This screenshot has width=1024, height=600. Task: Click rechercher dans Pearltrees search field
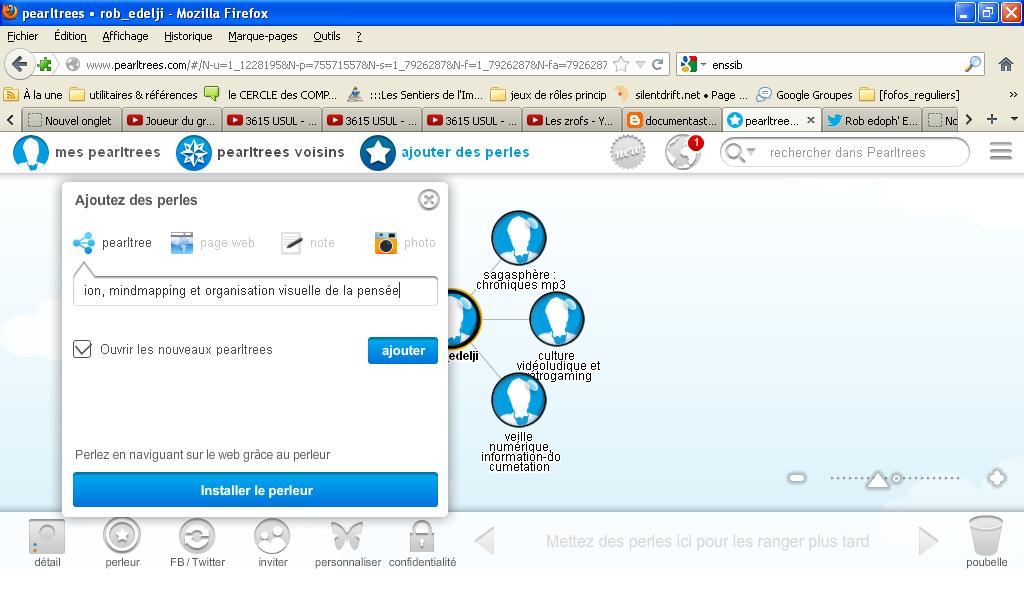pos(847,153)
